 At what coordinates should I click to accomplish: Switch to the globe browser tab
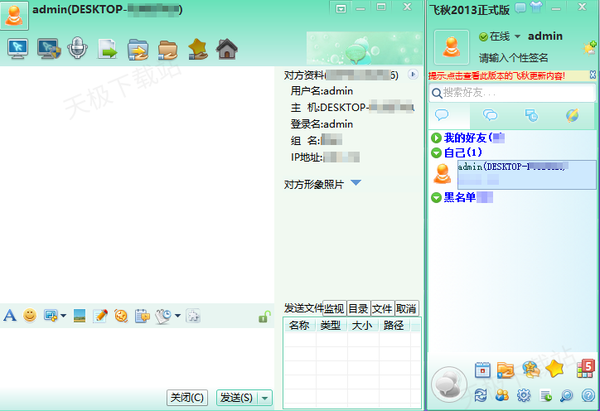572,115
